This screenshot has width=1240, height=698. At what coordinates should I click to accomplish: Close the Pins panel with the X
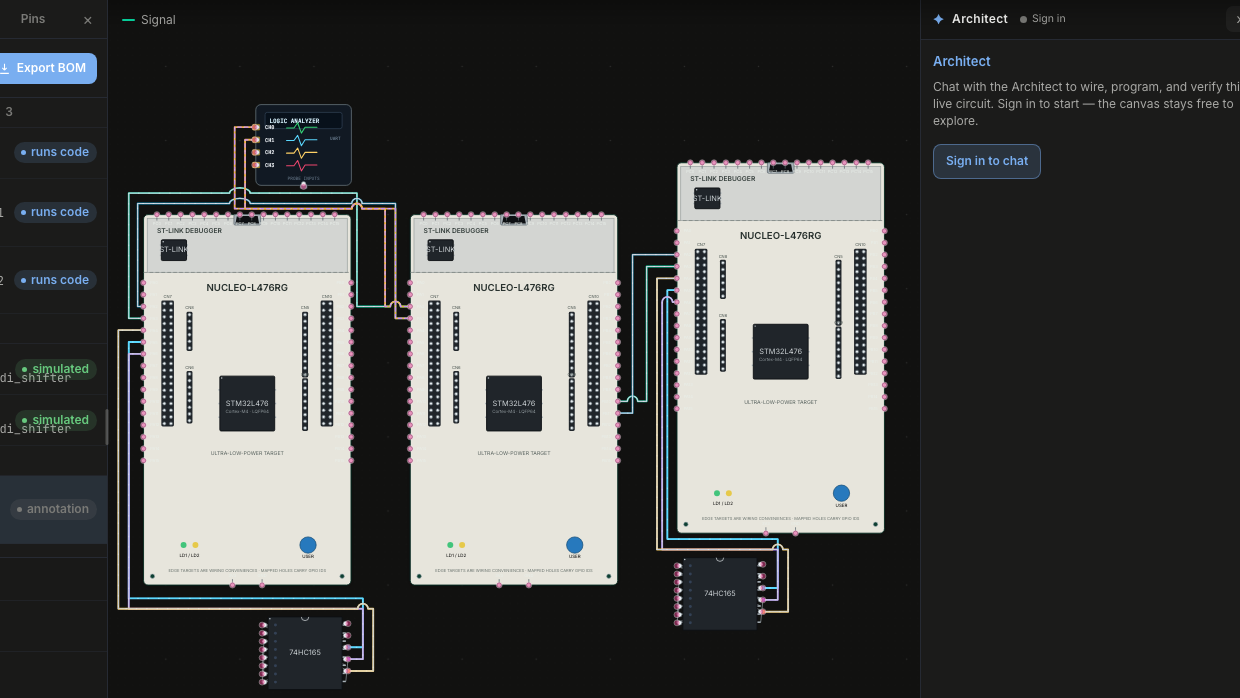tap(88, 20)
